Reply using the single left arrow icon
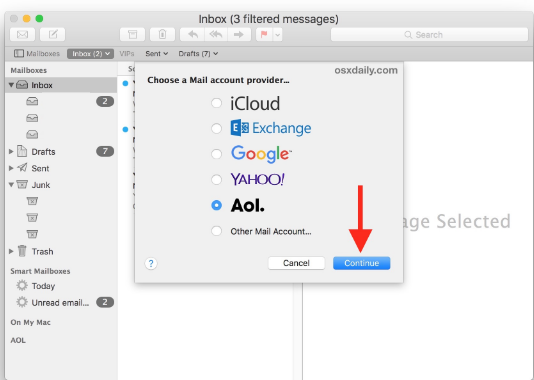Image resolution: width=534 pixels, height=380 pixels. [192, 34]
